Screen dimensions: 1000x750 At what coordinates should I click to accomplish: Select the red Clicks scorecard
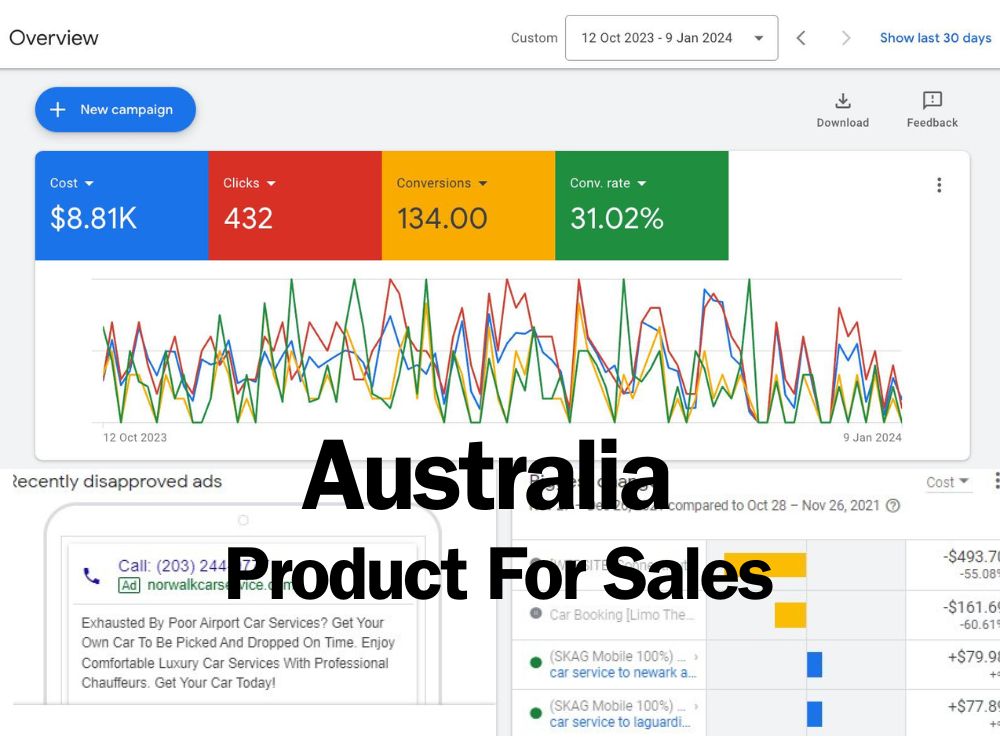[295, 205]
